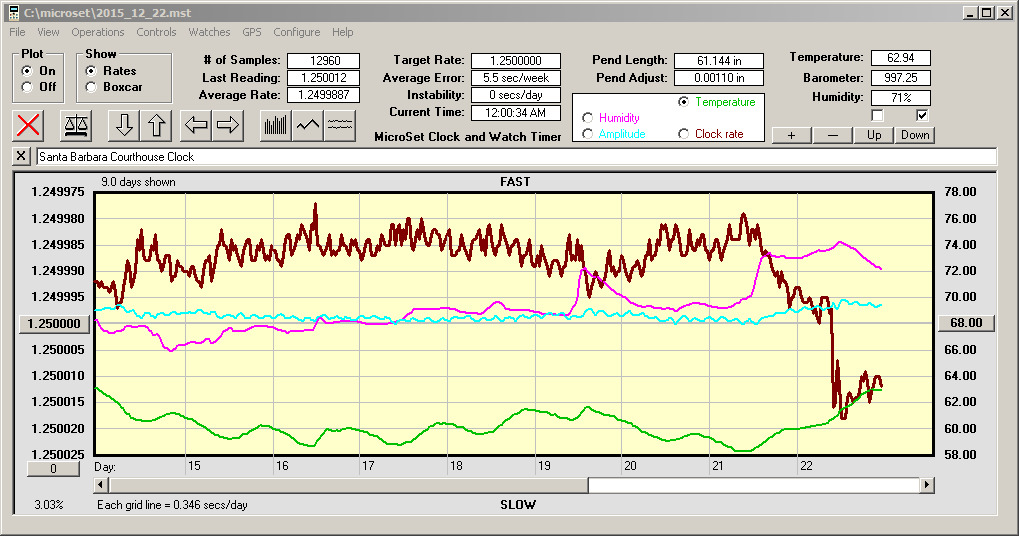The height and width of the screenshot is (536, 1019).
Task: Click the wavy lines smoothing icon
Action: (340, 125)
